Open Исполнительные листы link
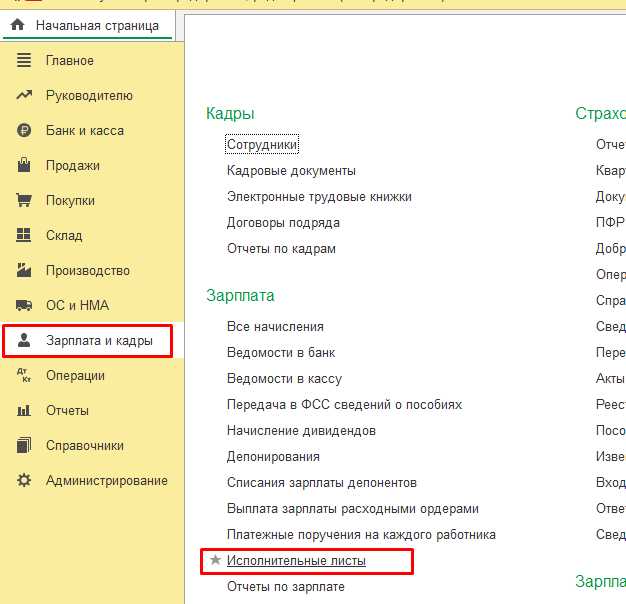This screenshot has height=604, width=626. pyautogui.click(x=296, y=561)
